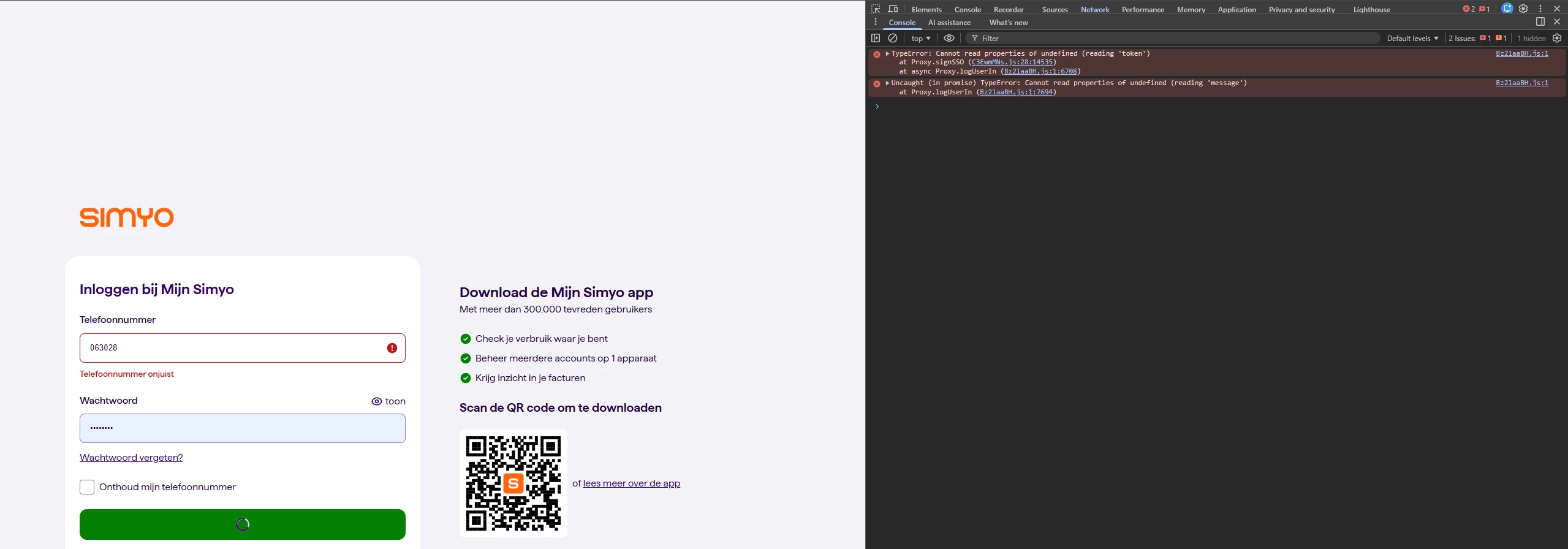The height and width of the screenshot is (549, 1568).
Task: Create a live expression with eye icon
Action: coord(949,38)
